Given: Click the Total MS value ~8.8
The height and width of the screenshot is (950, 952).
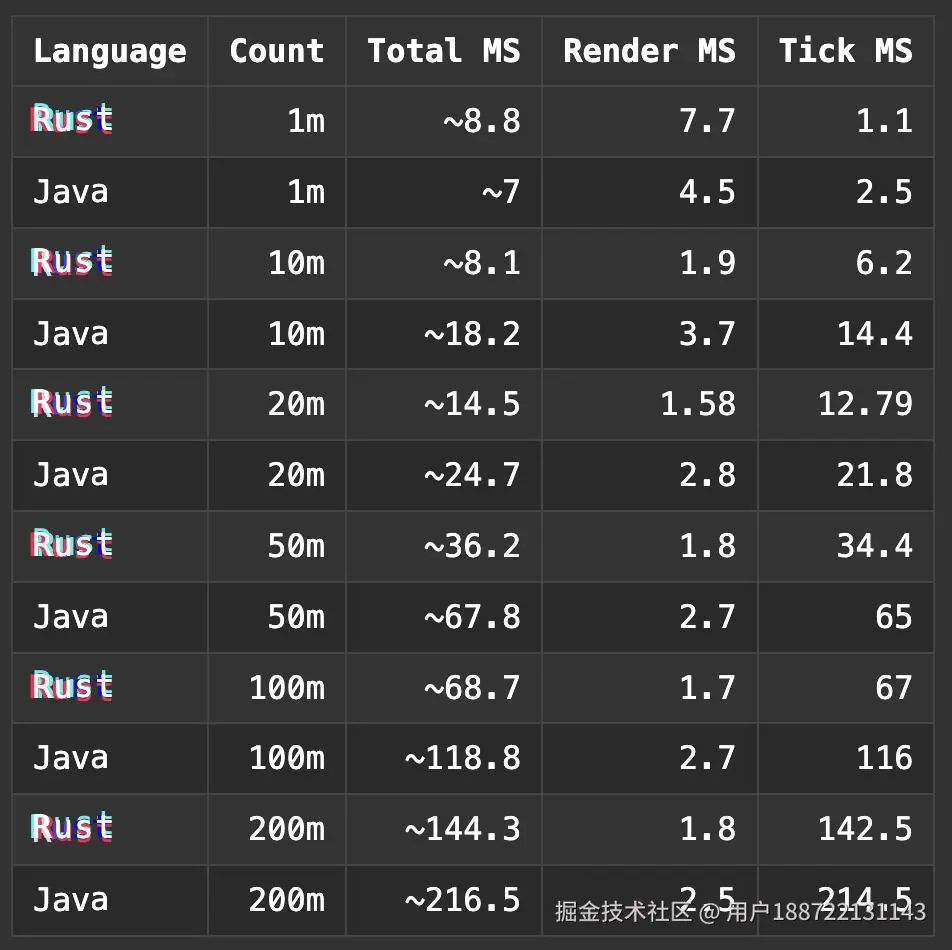Looking at the screenshot, I should point(482,121).
